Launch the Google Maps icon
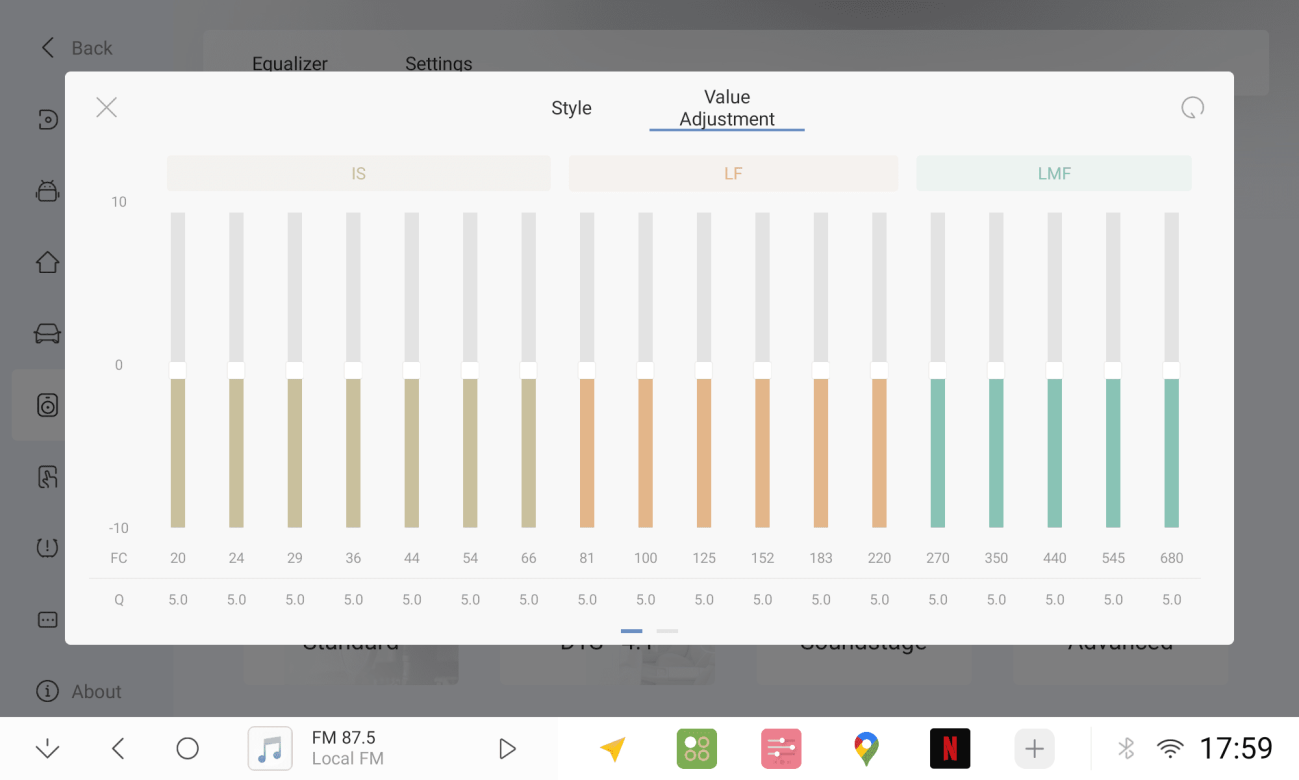 [866, 748]
